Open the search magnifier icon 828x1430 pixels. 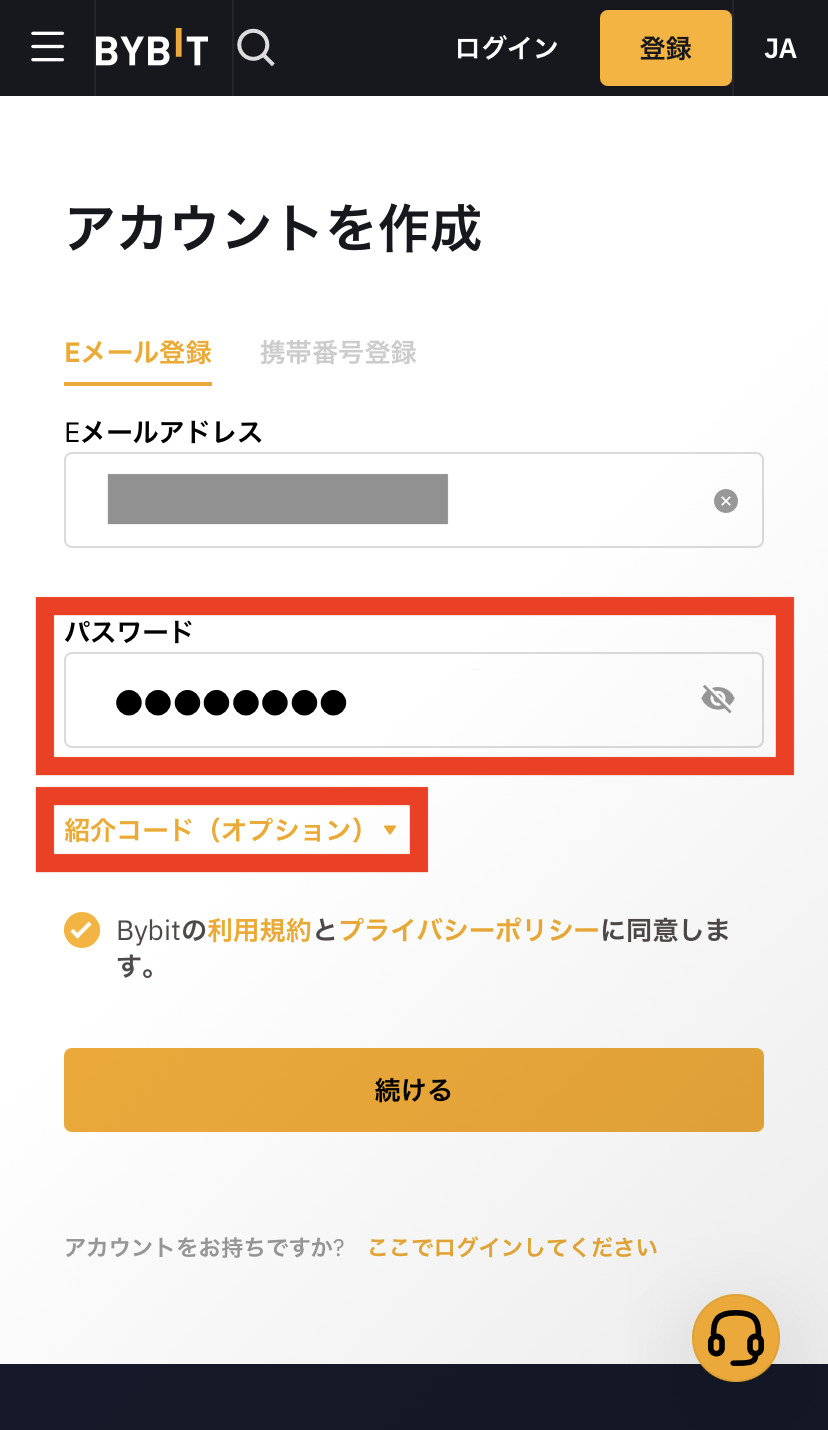pos(256,47)
